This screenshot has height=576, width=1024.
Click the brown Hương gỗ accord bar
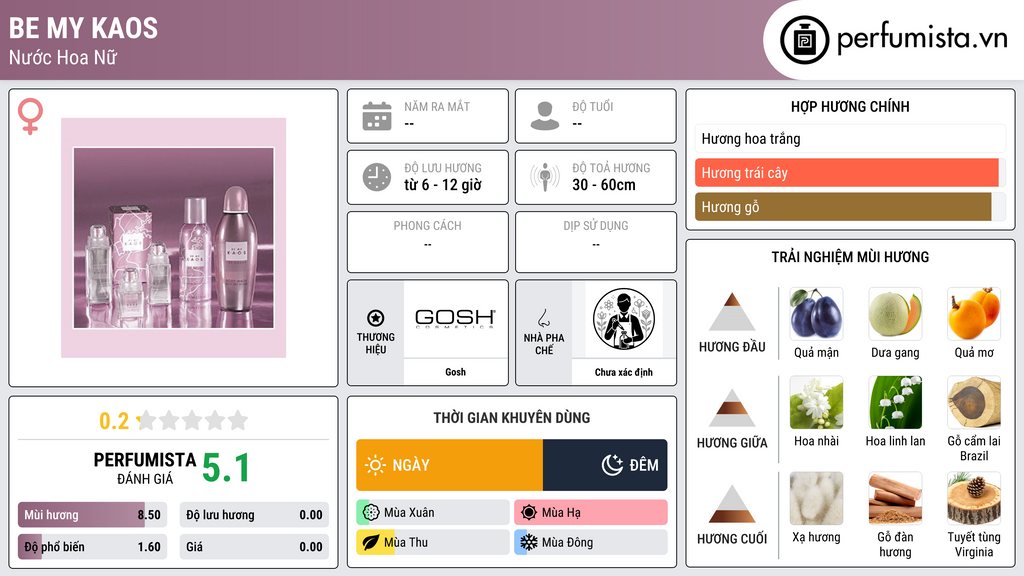(843, 207)
